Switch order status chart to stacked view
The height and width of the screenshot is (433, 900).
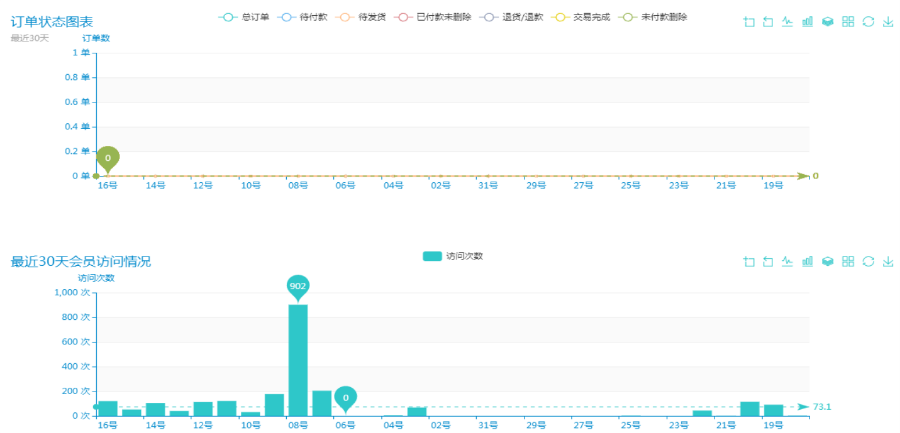(x=828, y=22)
